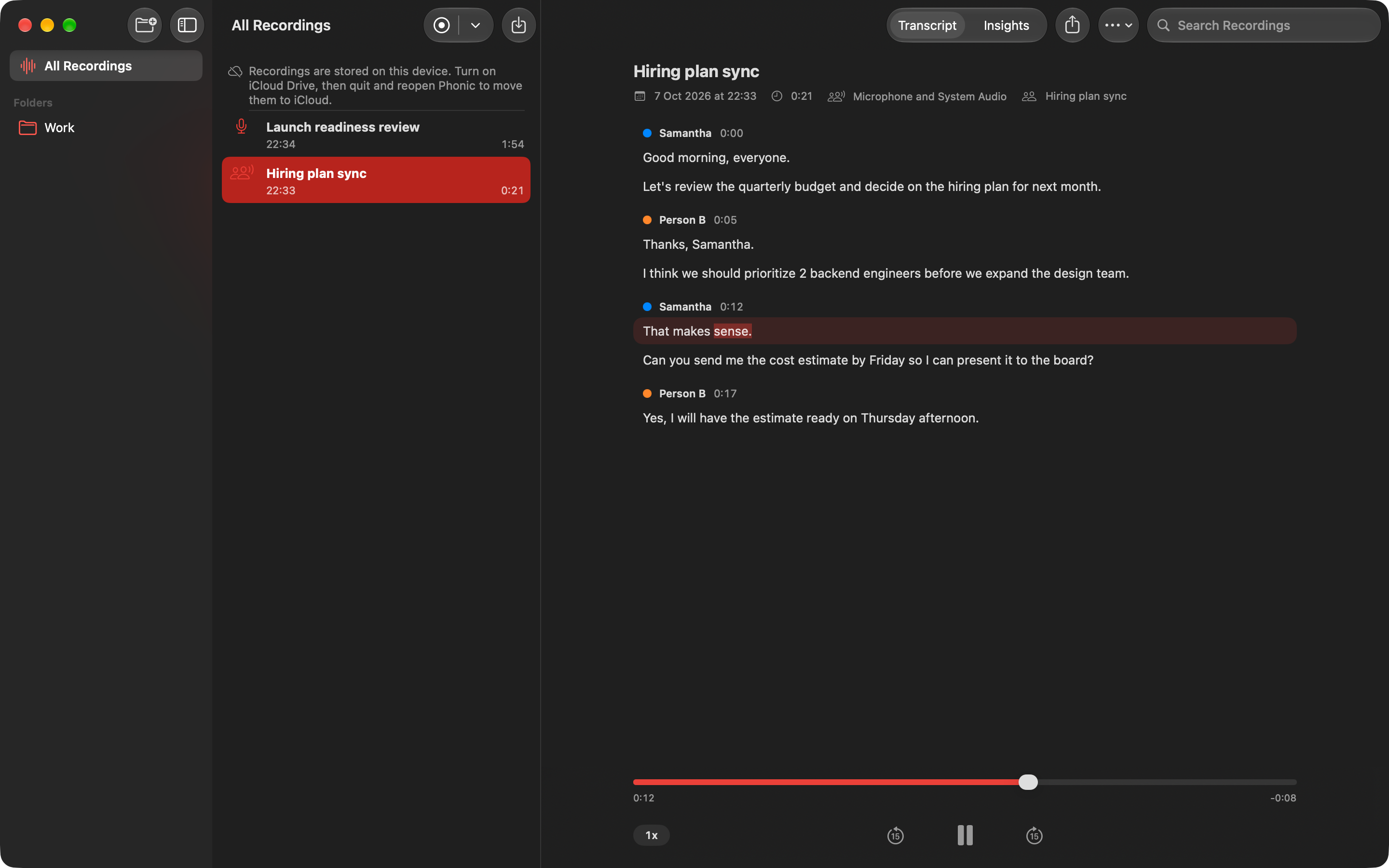
Task: Switch to the Transcript tab
Action: 927,25
